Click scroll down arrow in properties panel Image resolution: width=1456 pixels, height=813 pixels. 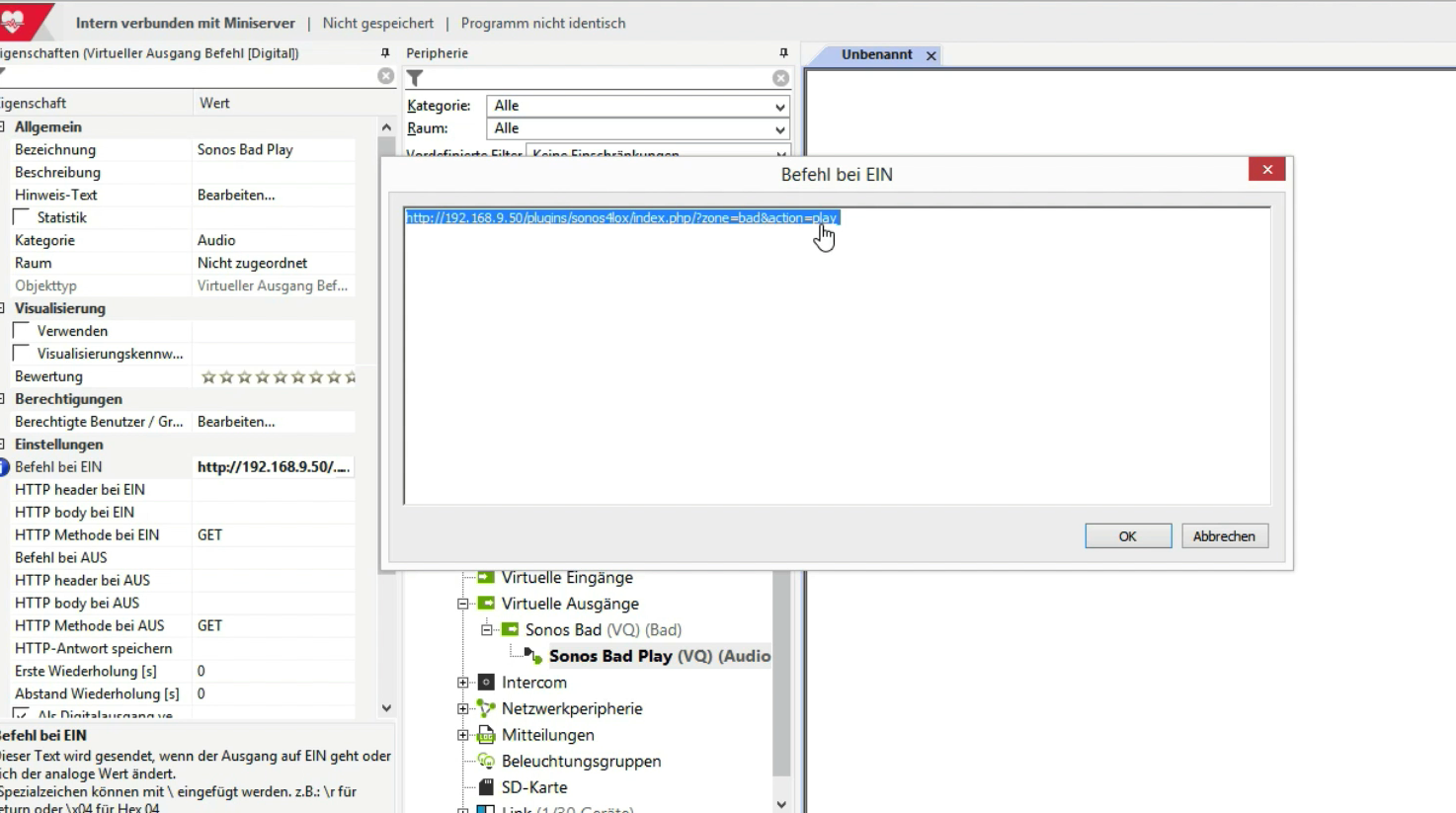tap(386, 707)
